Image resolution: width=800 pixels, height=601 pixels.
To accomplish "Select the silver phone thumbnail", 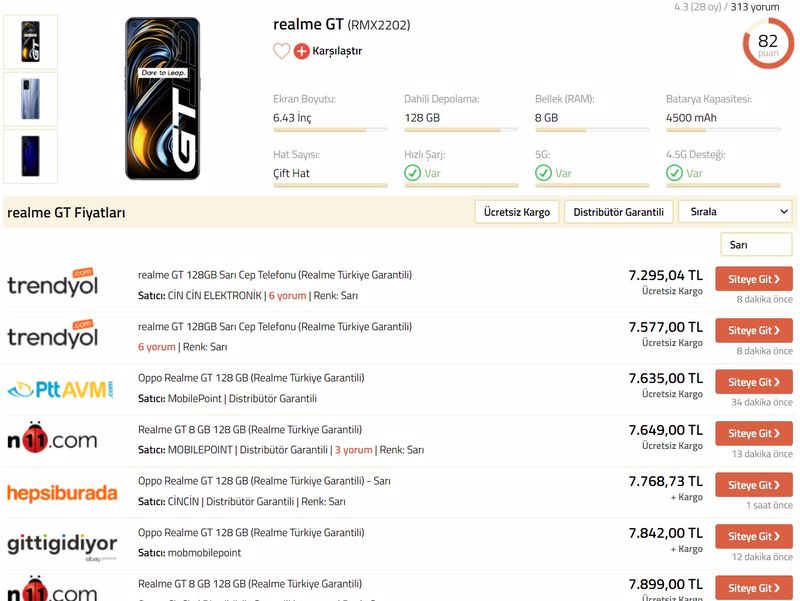I will [31, 99].
